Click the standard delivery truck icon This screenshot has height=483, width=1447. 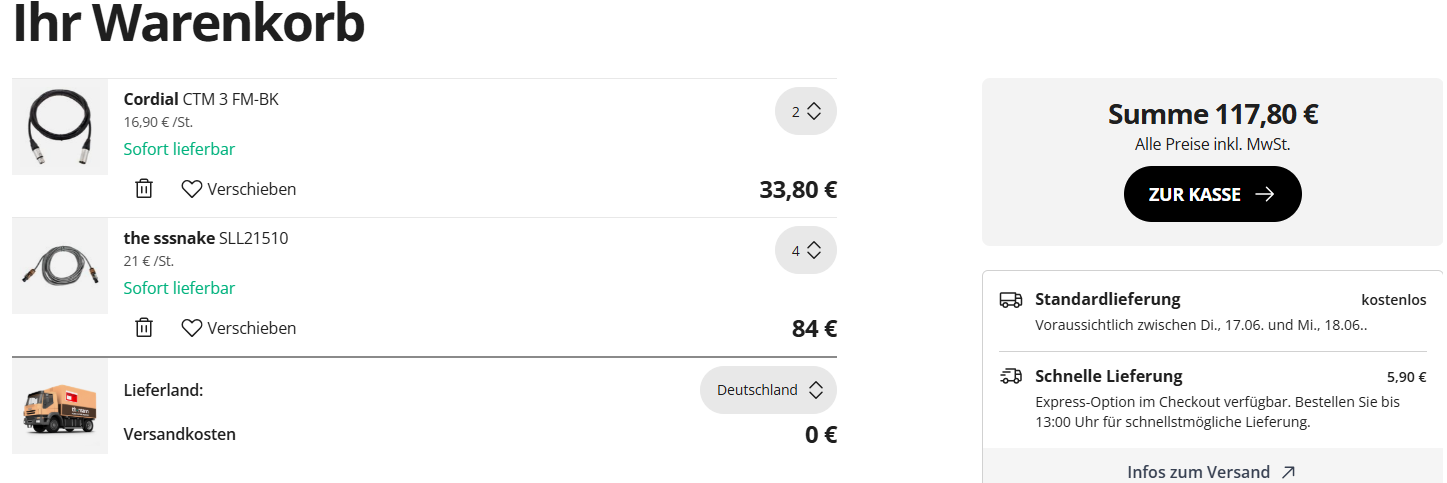pos(1011,299)
